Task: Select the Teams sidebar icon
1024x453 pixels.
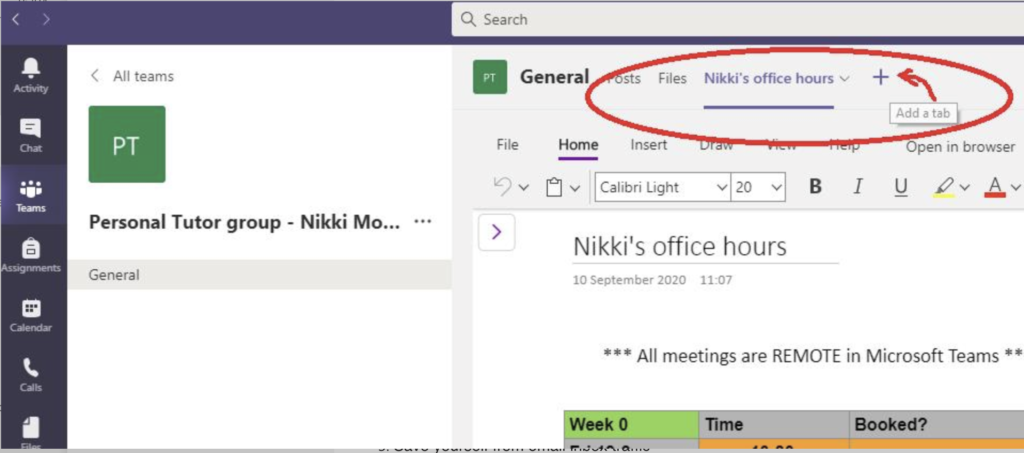Action: pyautogui.click(x=31, y=195)
